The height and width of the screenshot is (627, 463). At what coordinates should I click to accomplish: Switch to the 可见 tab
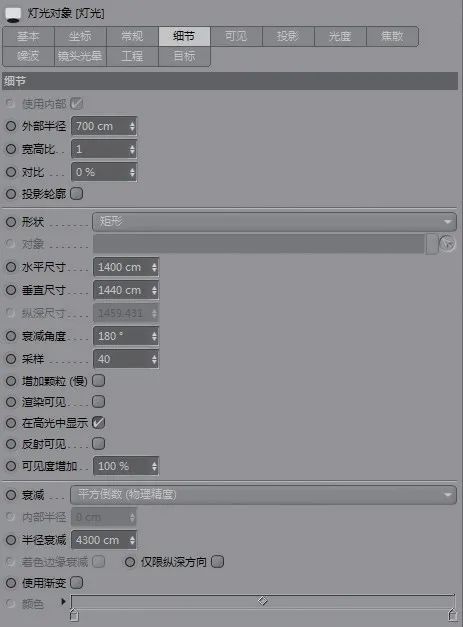tap(236, 36)
